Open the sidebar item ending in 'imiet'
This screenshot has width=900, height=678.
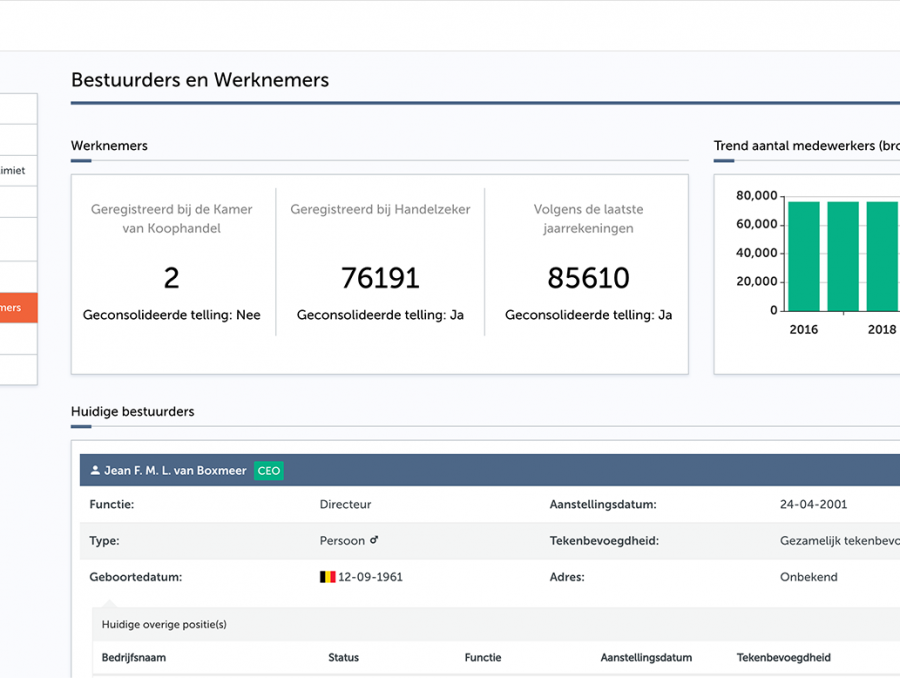18,171
